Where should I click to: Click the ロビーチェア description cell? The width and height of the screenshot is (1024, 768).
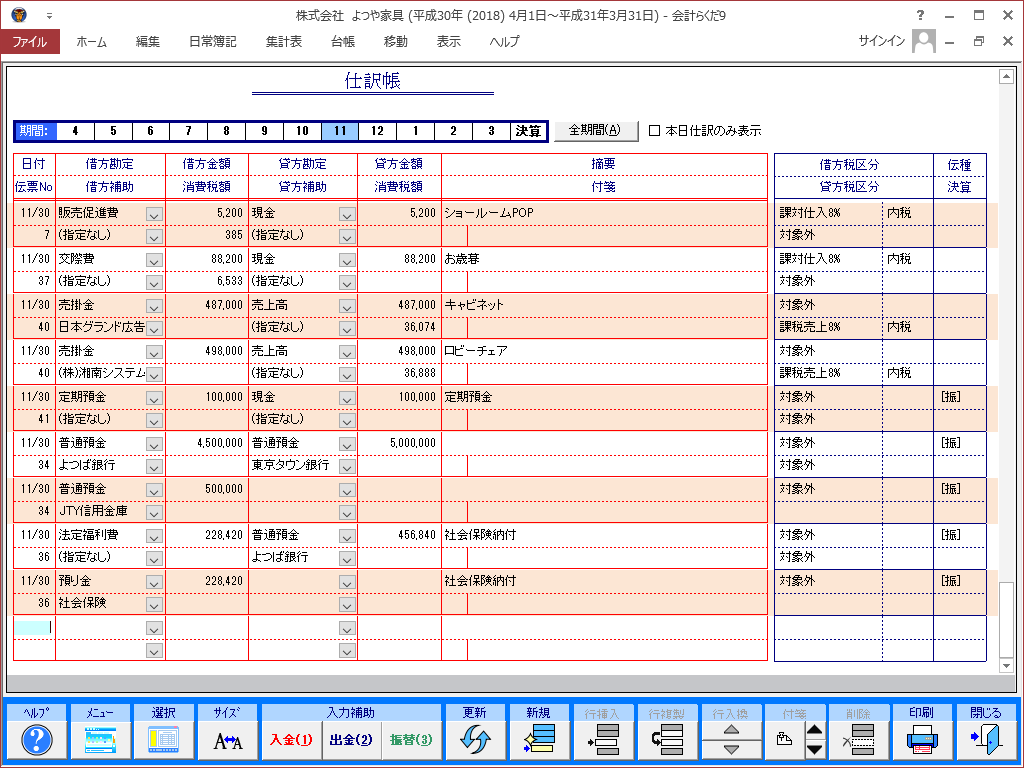(x=604, y=351)
